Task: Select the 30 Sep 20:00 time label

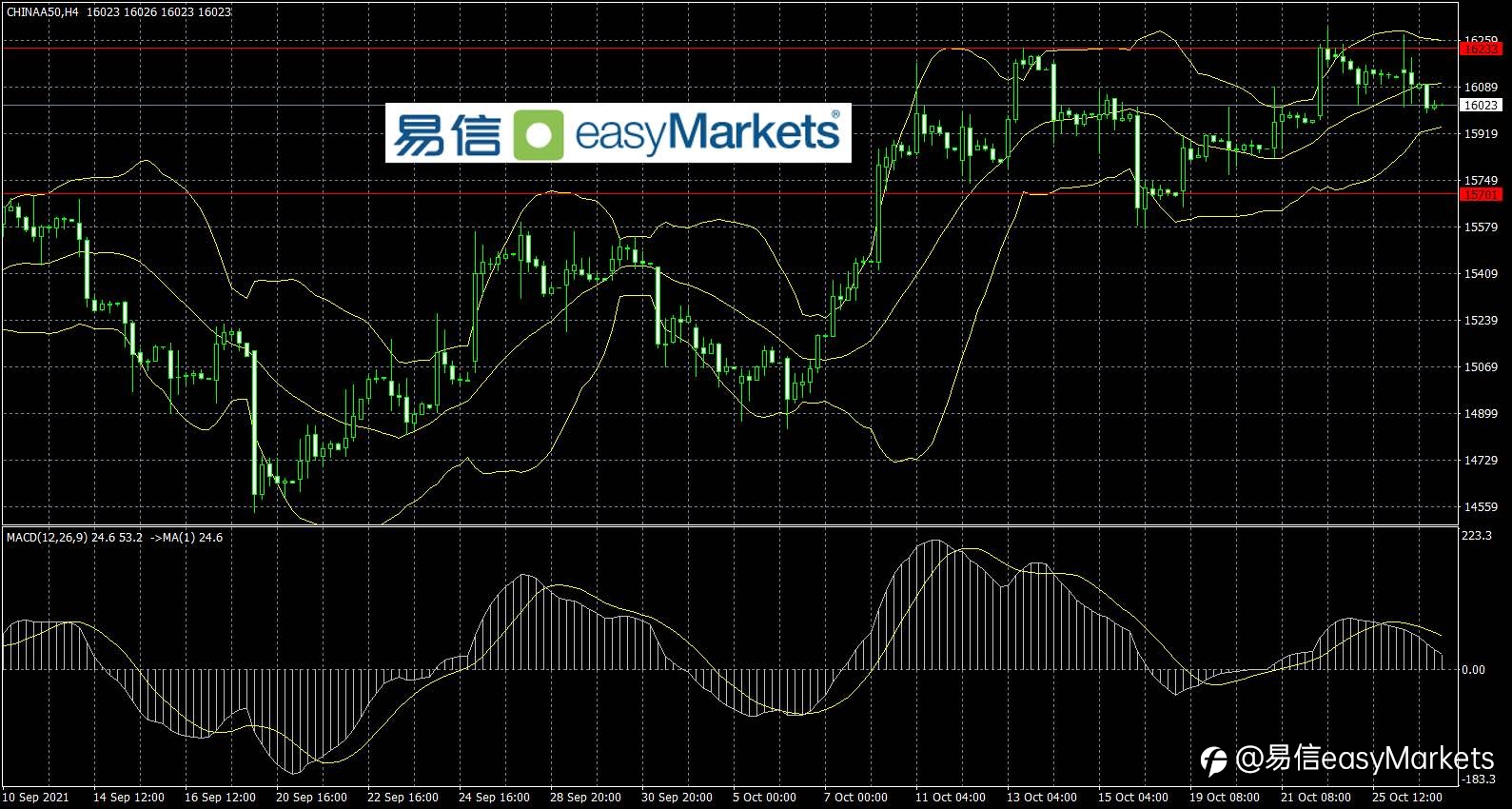Action: (x=677, y=798)
